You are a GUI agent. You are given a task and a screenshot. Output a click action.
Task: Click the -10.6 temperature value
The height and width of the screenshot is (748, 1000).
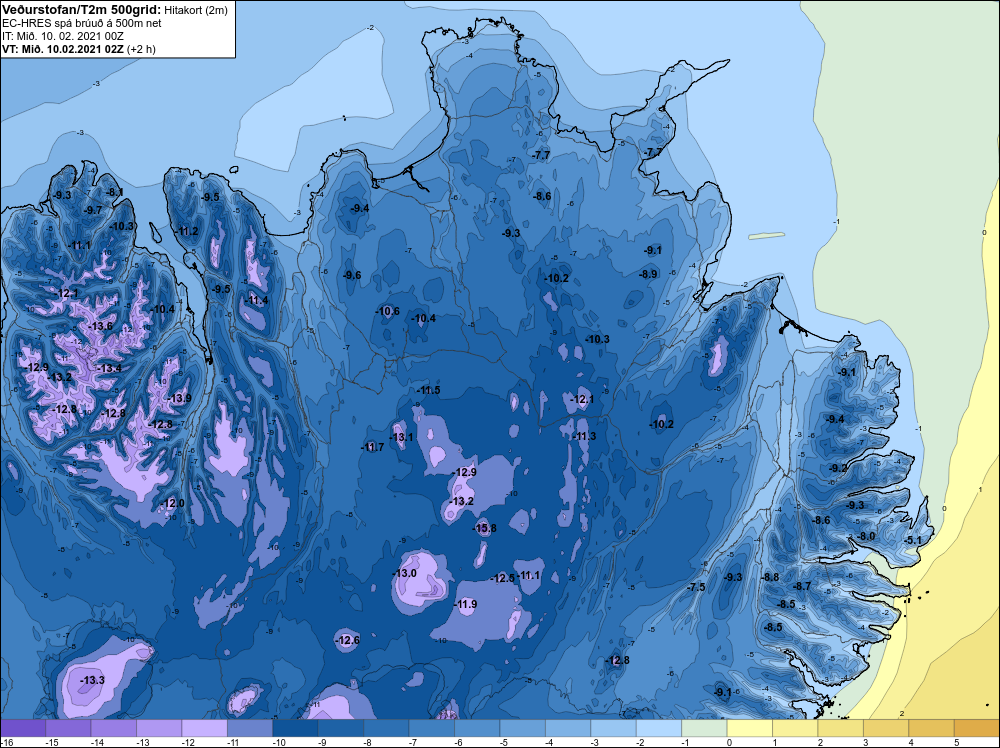[x=388, y=311]
